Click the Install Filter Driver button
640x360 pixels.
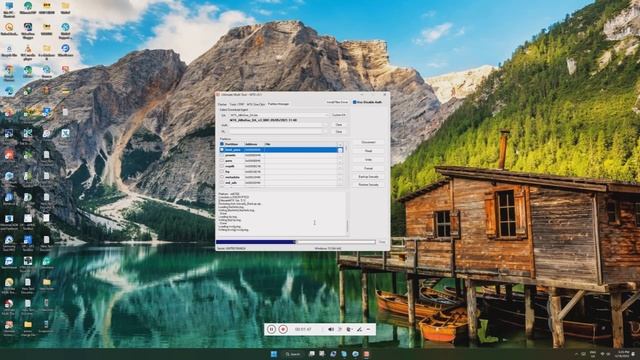pos(337,102)
